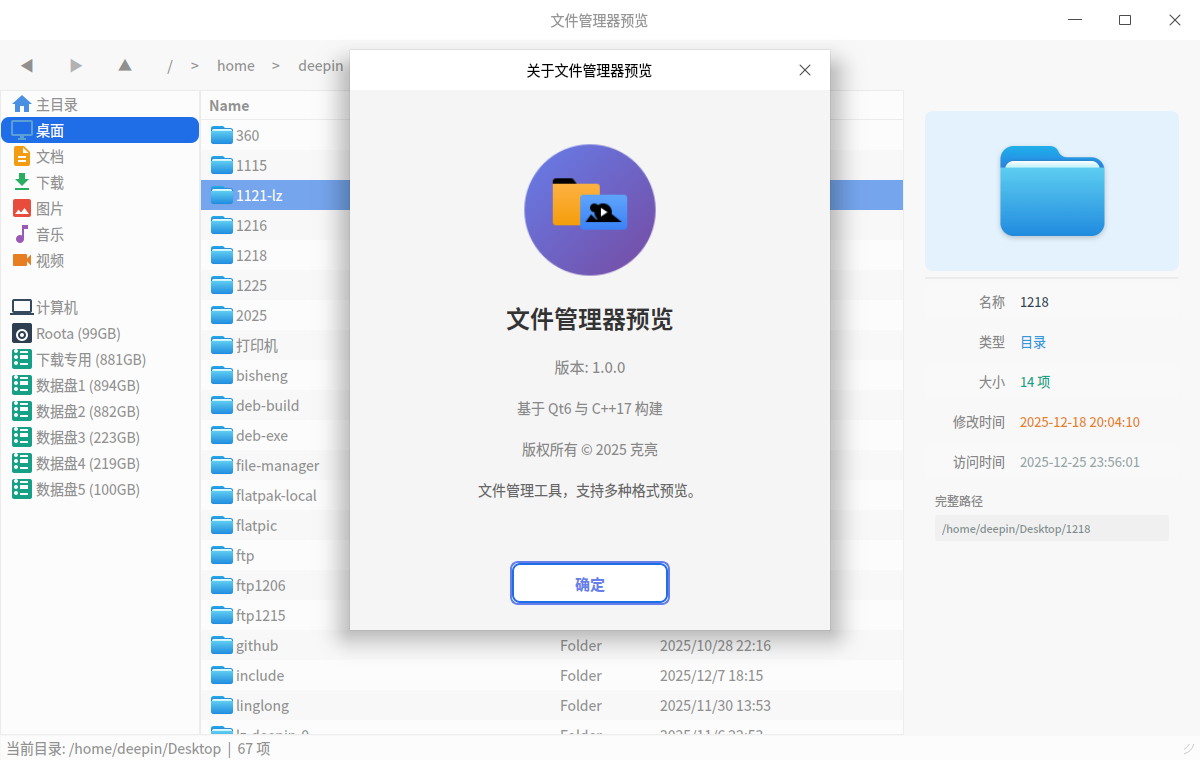This screenshot has height=760, width=1200.
Task: Open 数据盘1 (894GB) drive
Action: click(x=100, y=386)
